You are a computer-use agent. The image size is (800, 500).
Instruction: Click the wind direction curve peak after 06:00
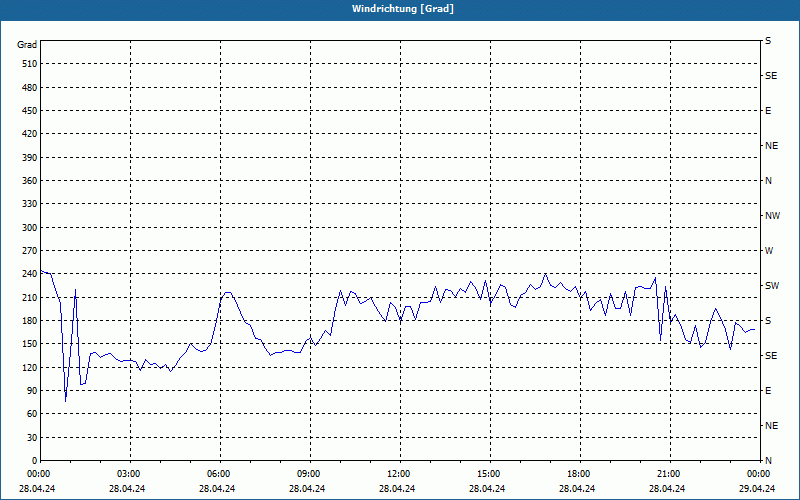(228, 293)
